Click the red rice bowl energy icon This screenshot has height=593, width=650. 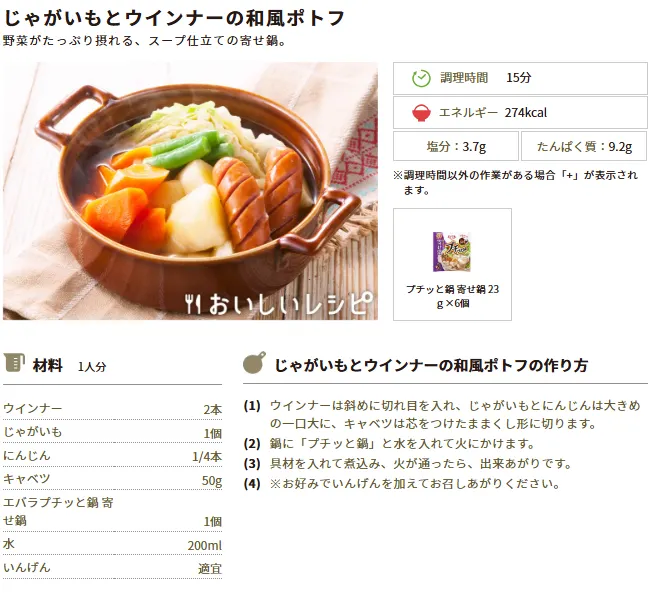click(421, 113)
